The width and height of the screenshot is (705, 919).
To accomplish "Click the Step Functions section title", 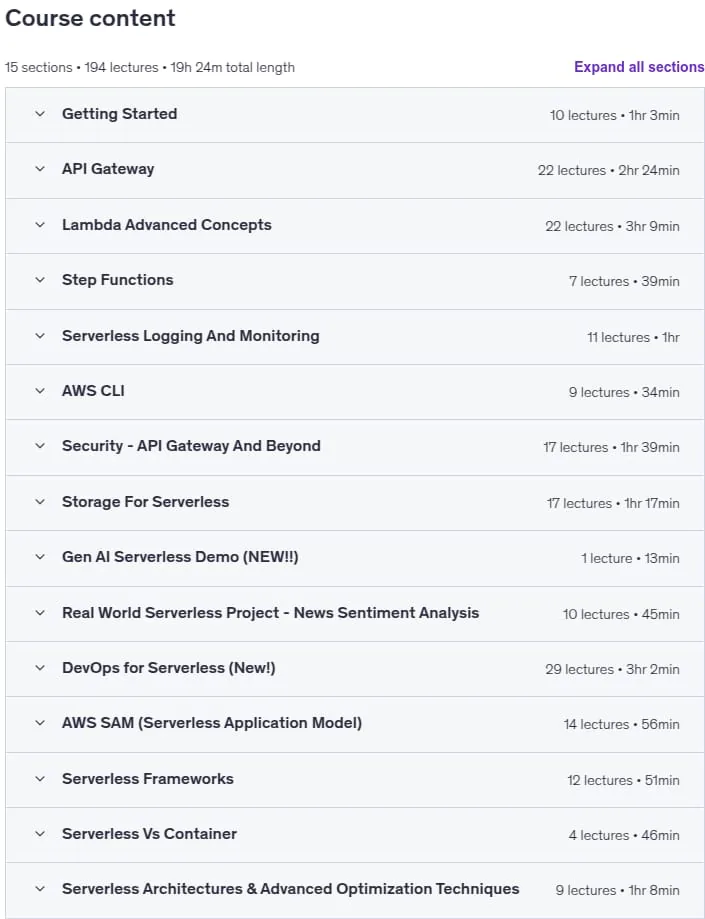I will tap(117, 280).
